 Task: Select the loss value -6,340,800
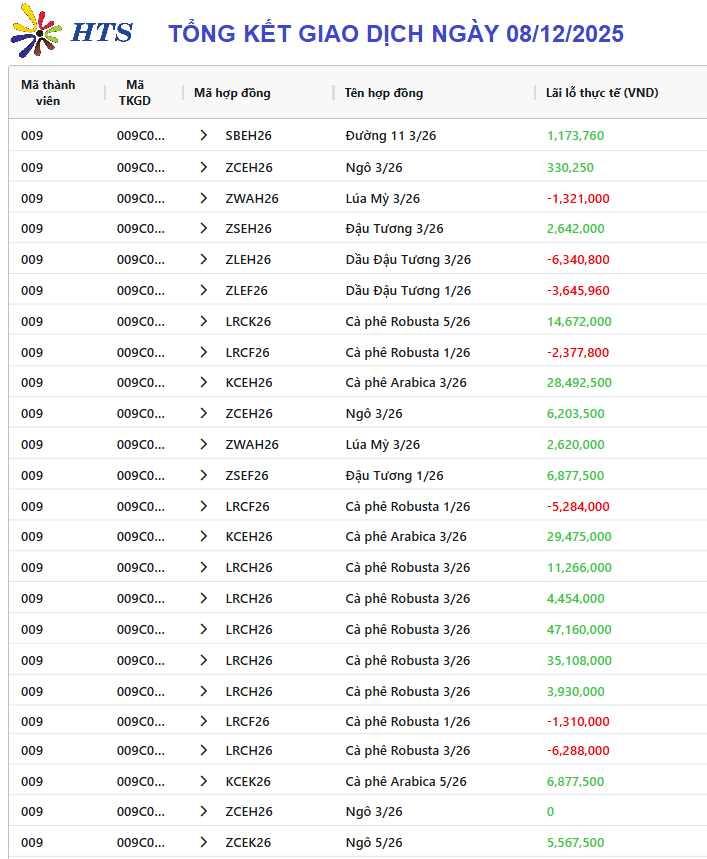point(578,259)
